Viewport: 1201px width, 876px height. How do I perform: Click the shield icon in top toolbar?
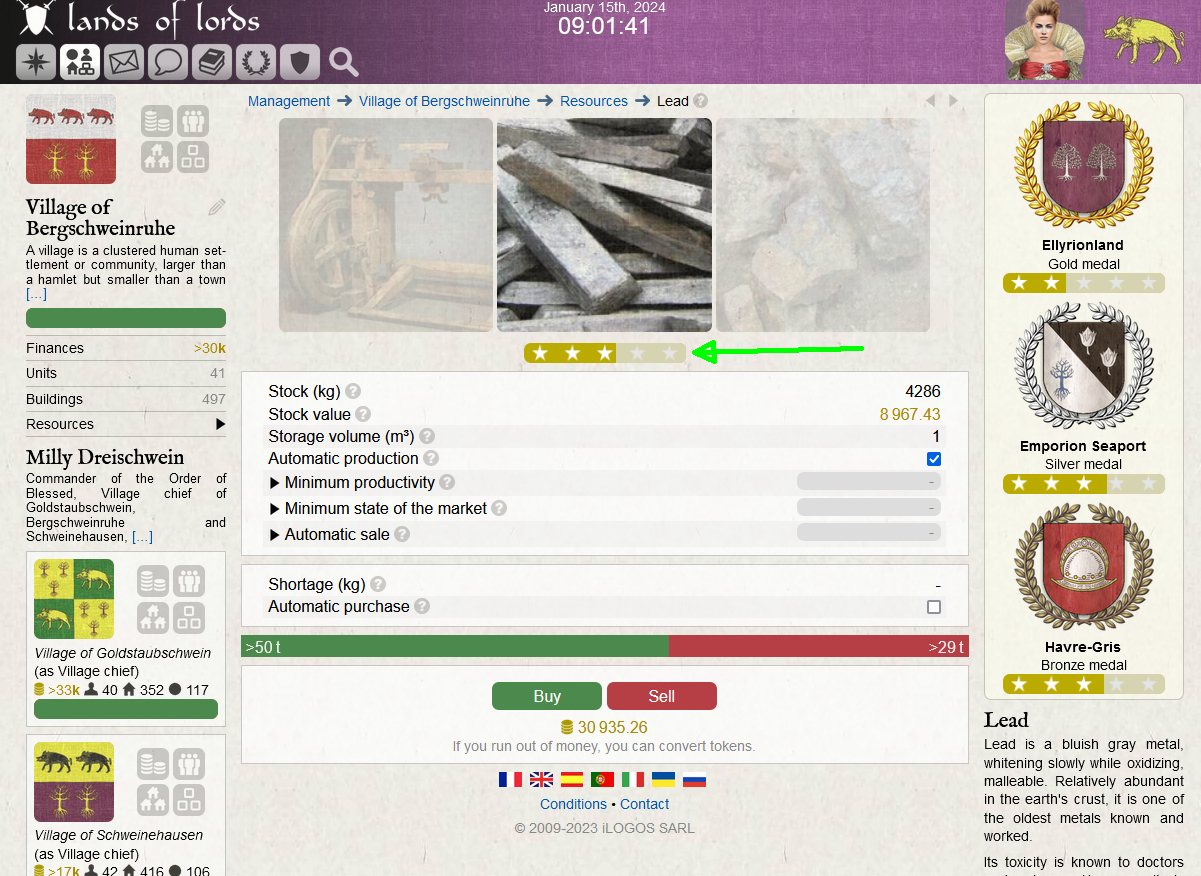[300, 62]
